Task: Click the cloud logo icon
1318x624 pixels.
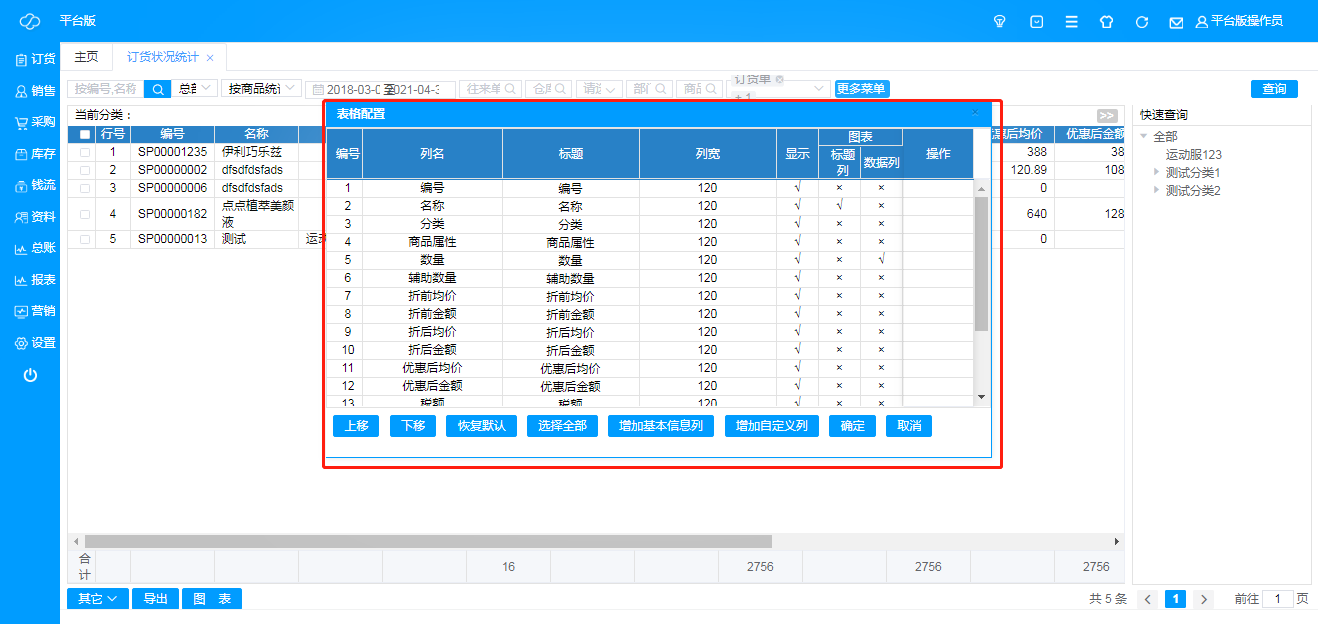Action: click(29, 21)
